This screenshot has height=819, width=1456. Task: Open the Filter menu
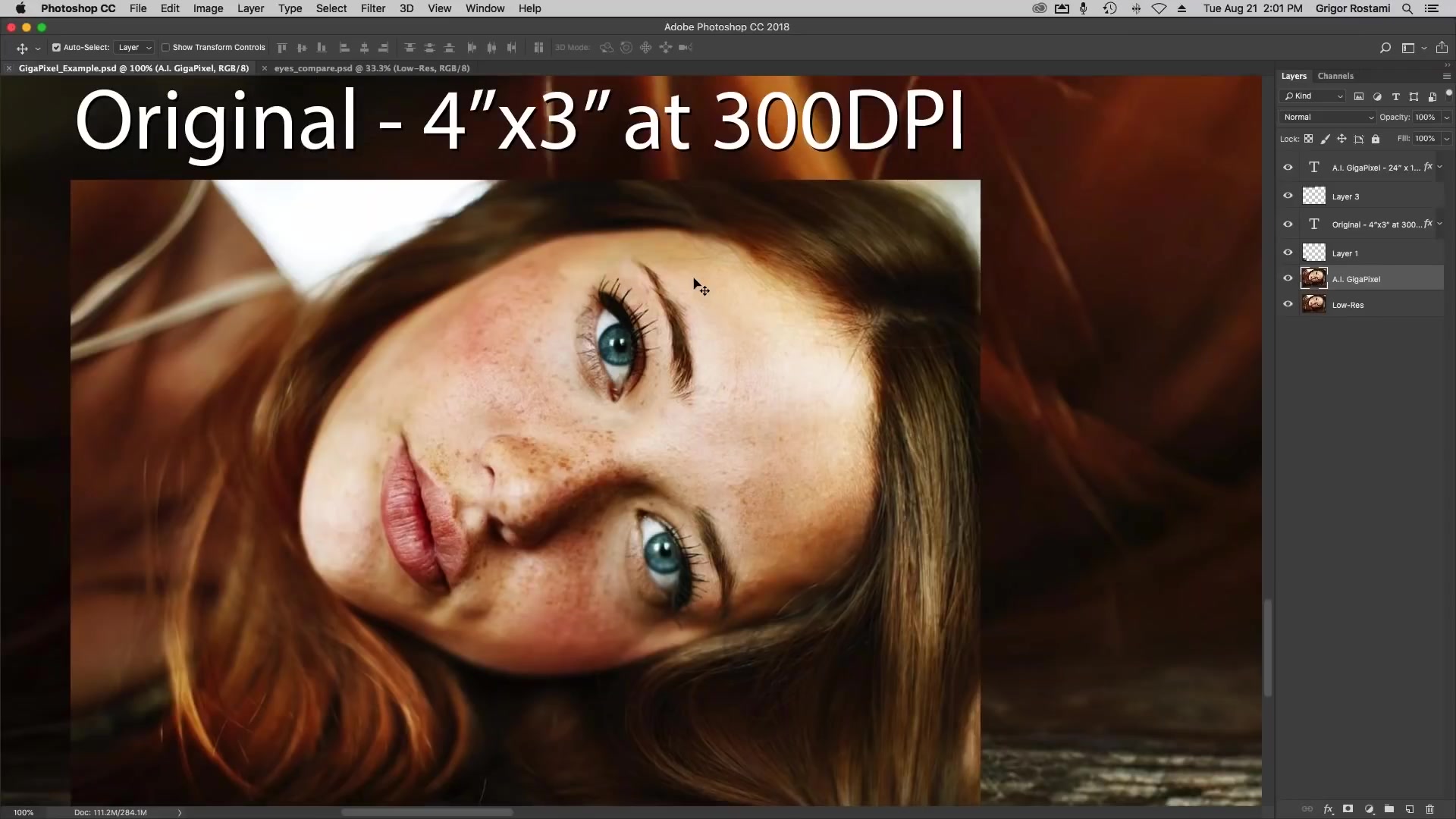coord(372,8)
